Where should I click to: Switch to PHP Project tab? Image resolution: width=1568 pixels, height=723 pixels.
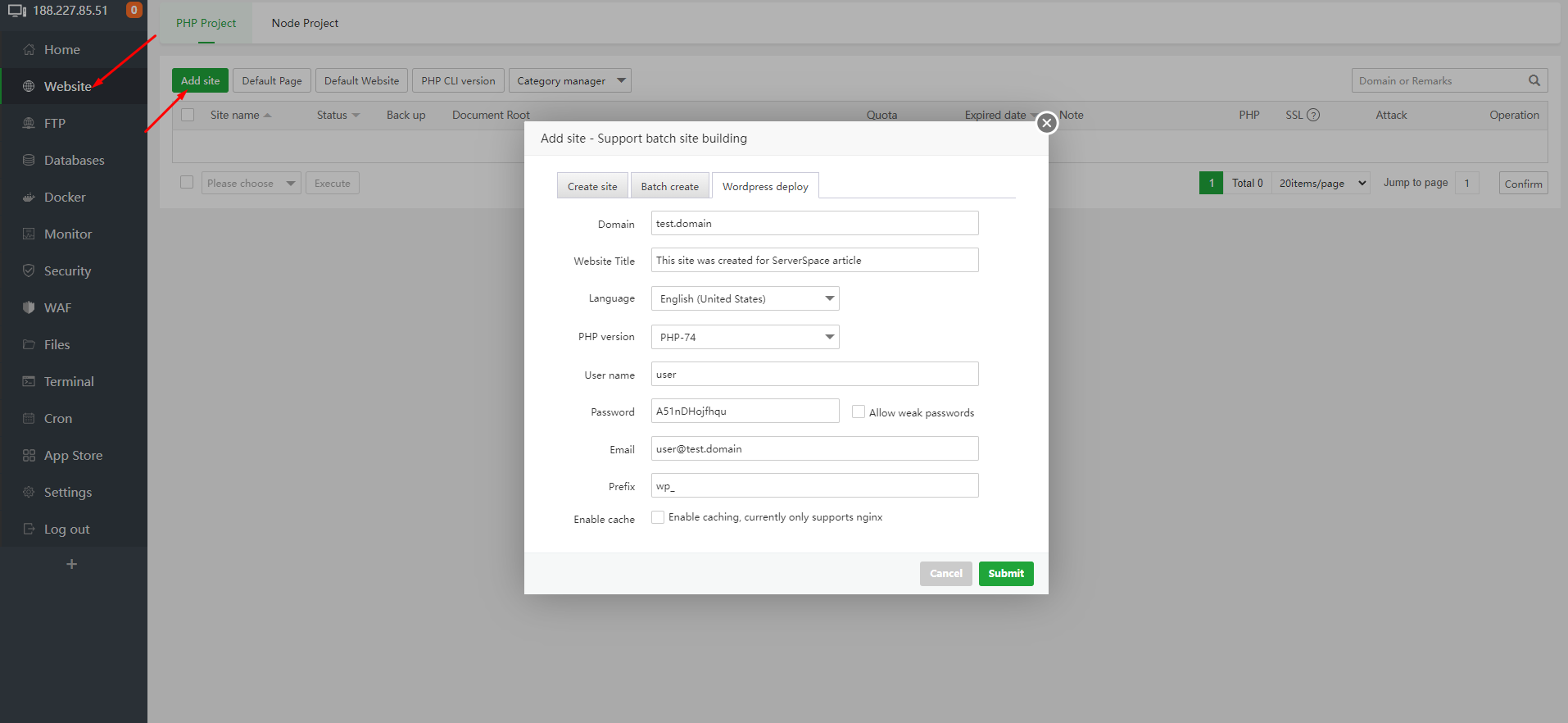[x=206, y=23]
